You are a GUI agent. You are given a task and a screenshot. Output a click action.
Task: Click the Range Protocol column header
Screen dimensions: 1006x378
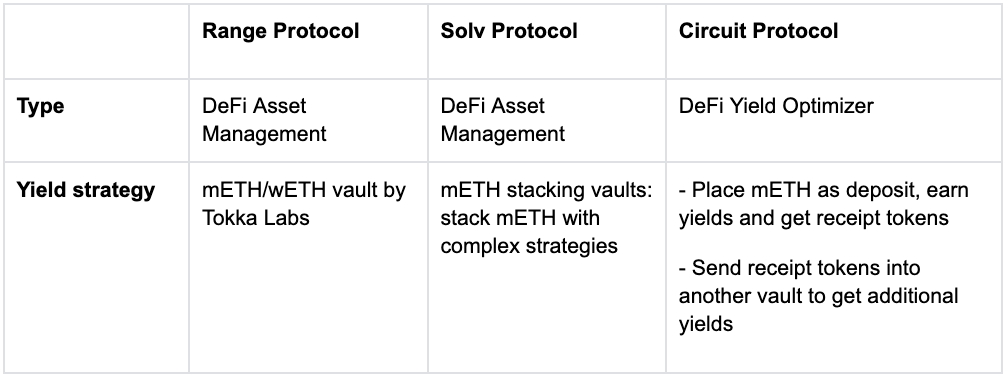(280, 31)
